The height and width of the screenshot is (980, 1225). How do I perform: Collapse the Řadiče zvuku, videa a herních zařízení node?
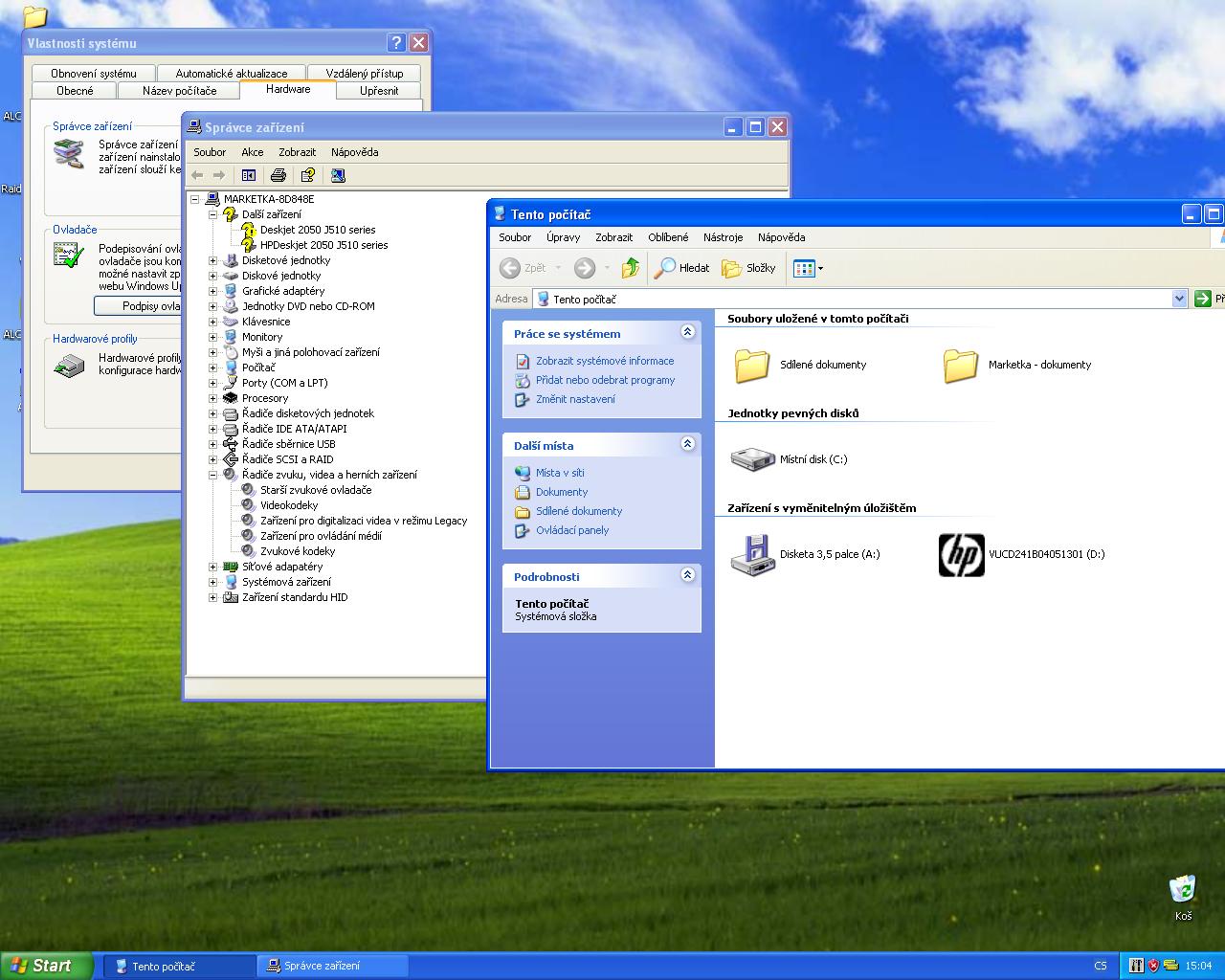point(212,475)
